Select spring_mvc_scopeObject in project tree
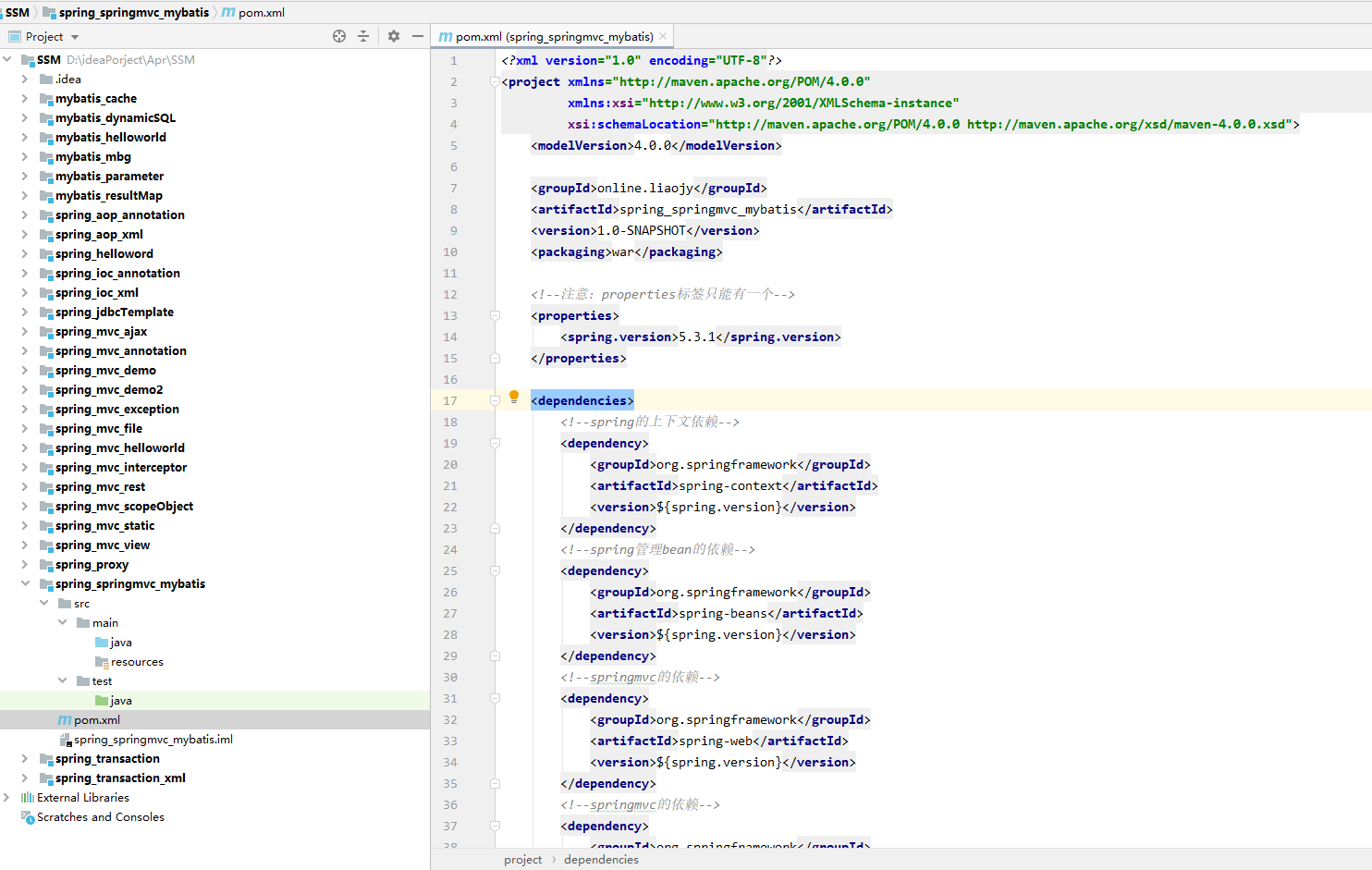 124,506
